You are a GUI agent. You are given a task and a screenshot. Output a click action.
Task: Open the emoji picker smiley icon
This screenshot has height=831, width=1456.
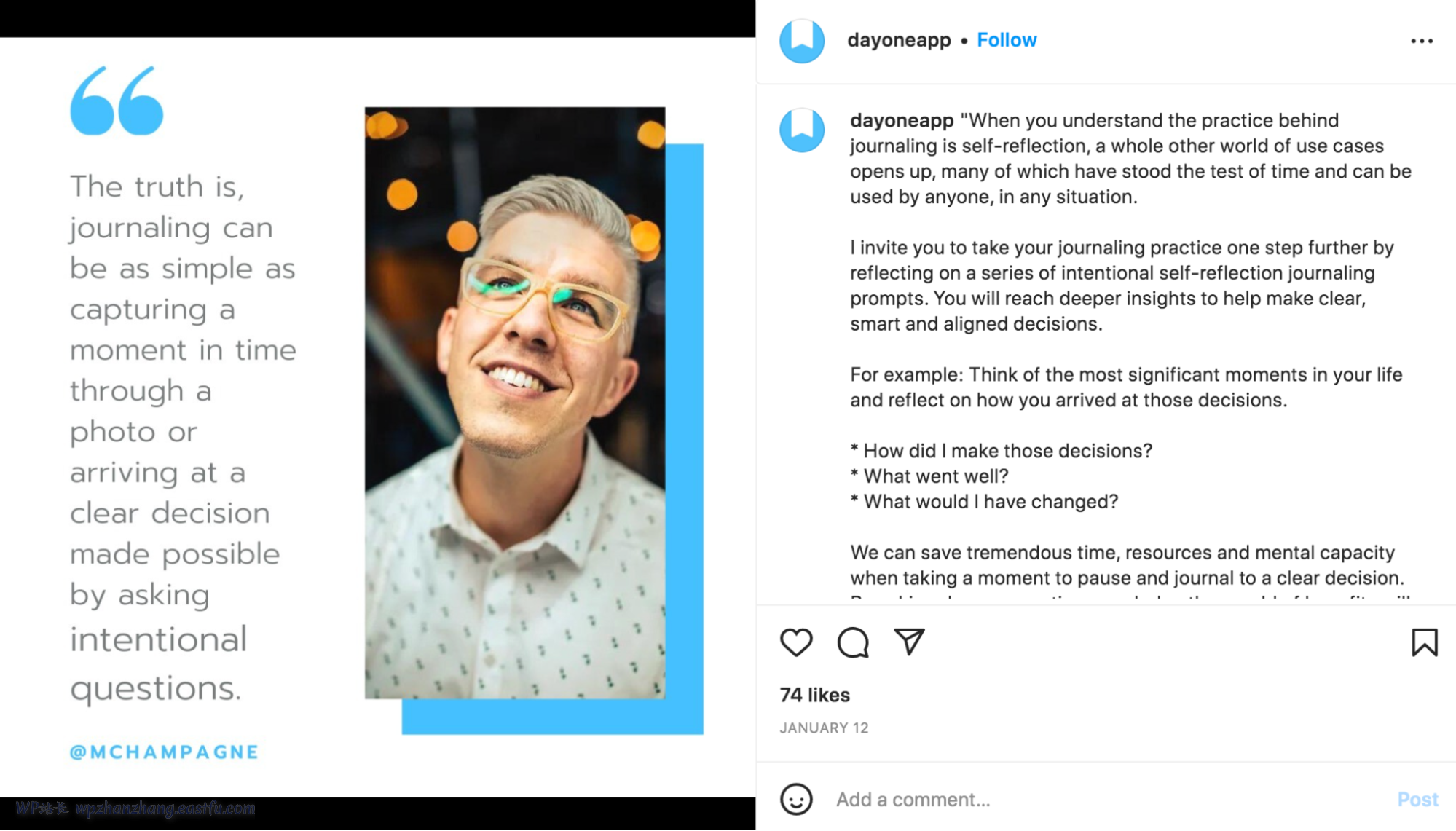tap(795, 799)
